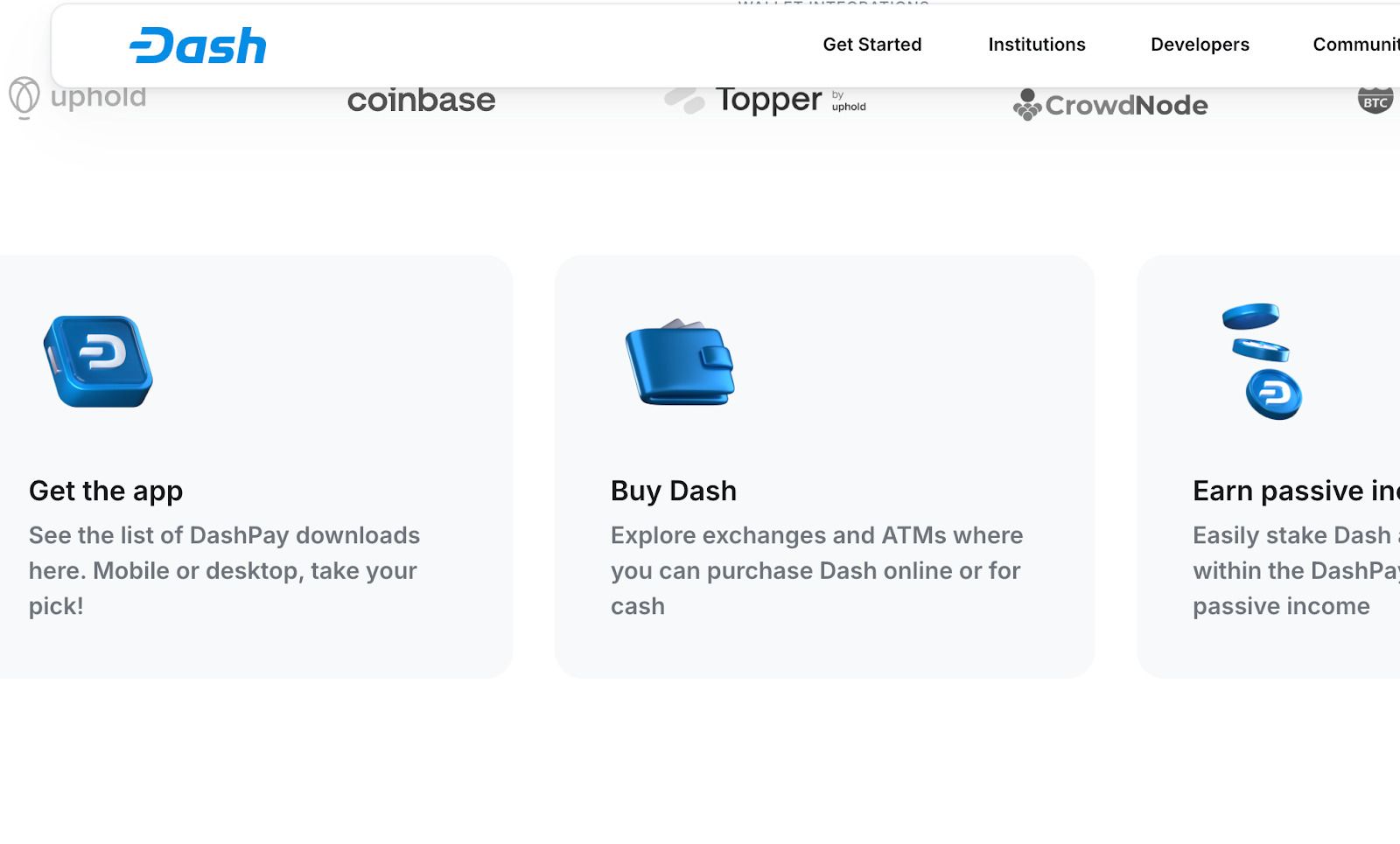Click the Dash logo in the header
This screenshot has height=844, width=1400.
[x=198, y=45]
